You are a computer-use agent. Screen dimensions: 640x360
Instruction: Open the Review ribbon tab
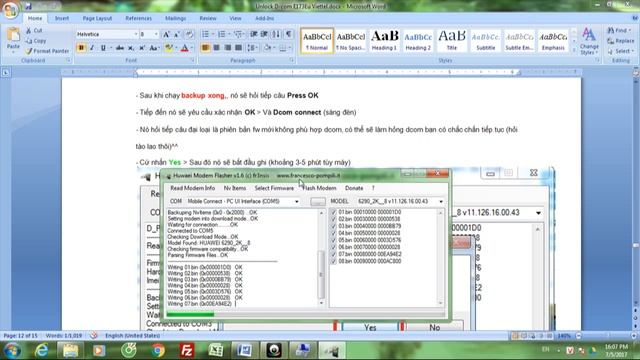[208, 18]
